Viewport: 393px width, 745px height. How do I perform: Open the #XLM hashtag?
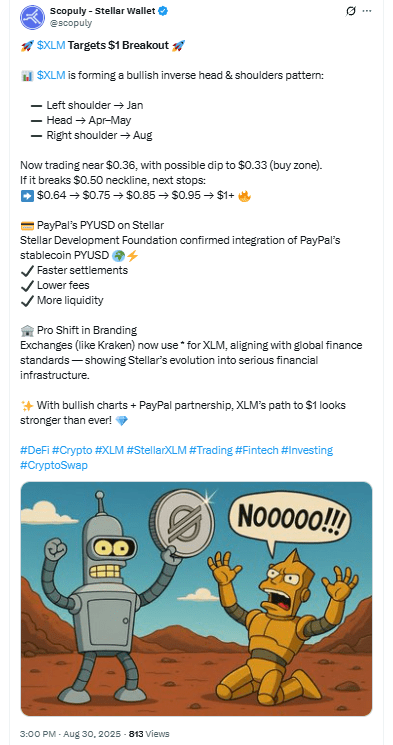109,450
